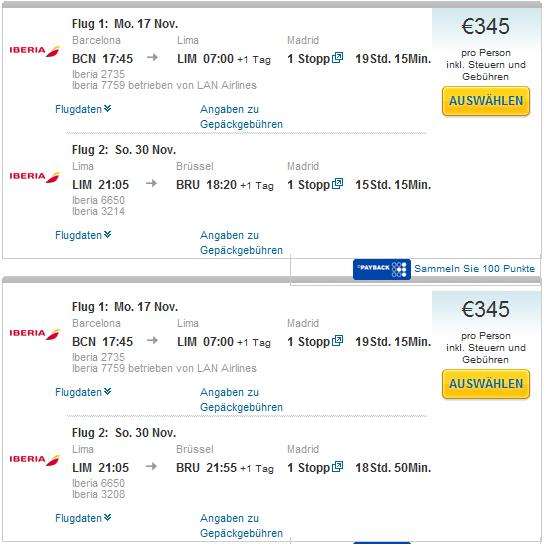Select second €345 offer with AUSWÄHLEN button
Image resolution: width=544 pixels, height=544 pixels.
click(486, 384)
